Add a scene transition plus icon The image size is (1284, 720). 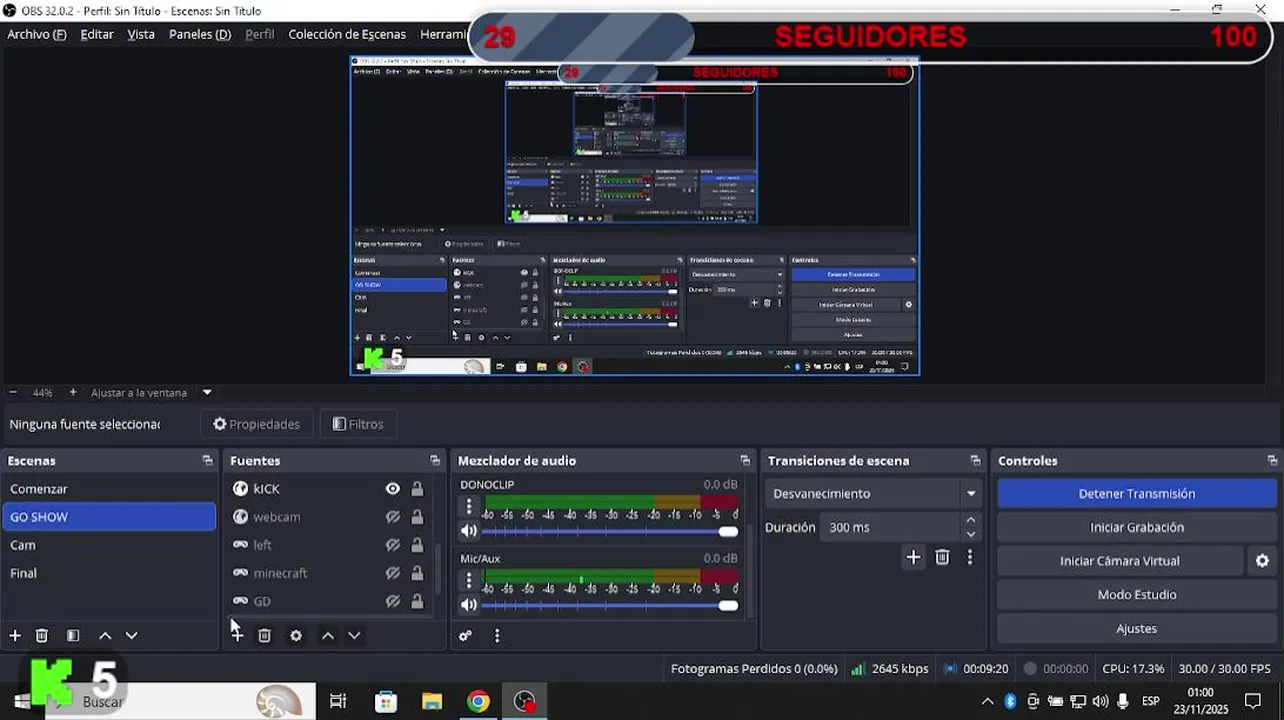(913, 558)
